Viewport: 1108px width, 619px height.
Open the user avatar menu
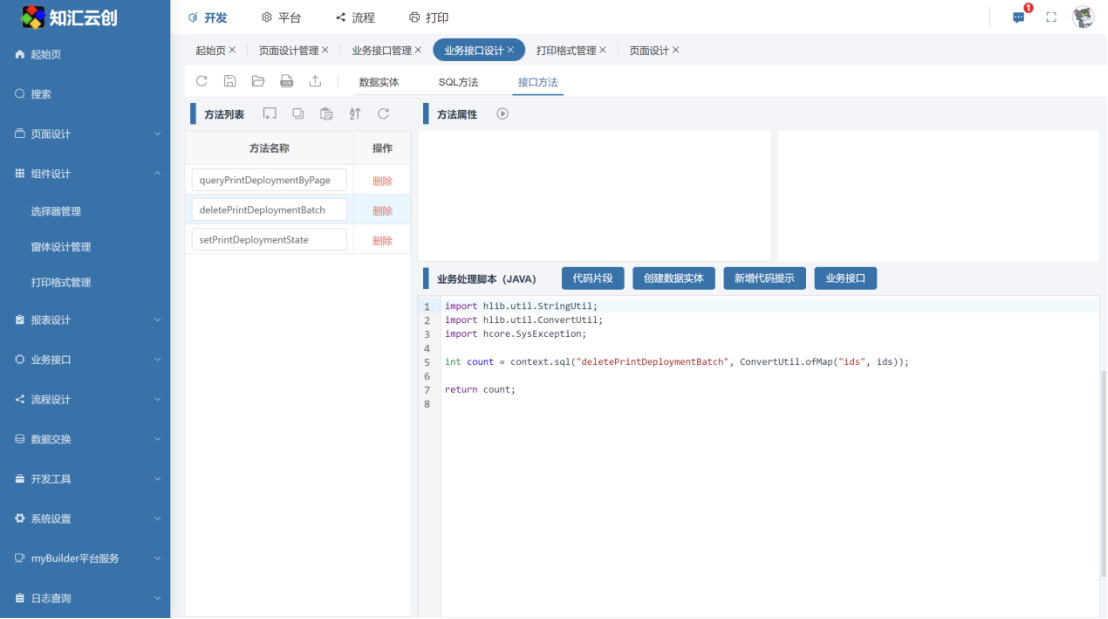pos(1083,17)
